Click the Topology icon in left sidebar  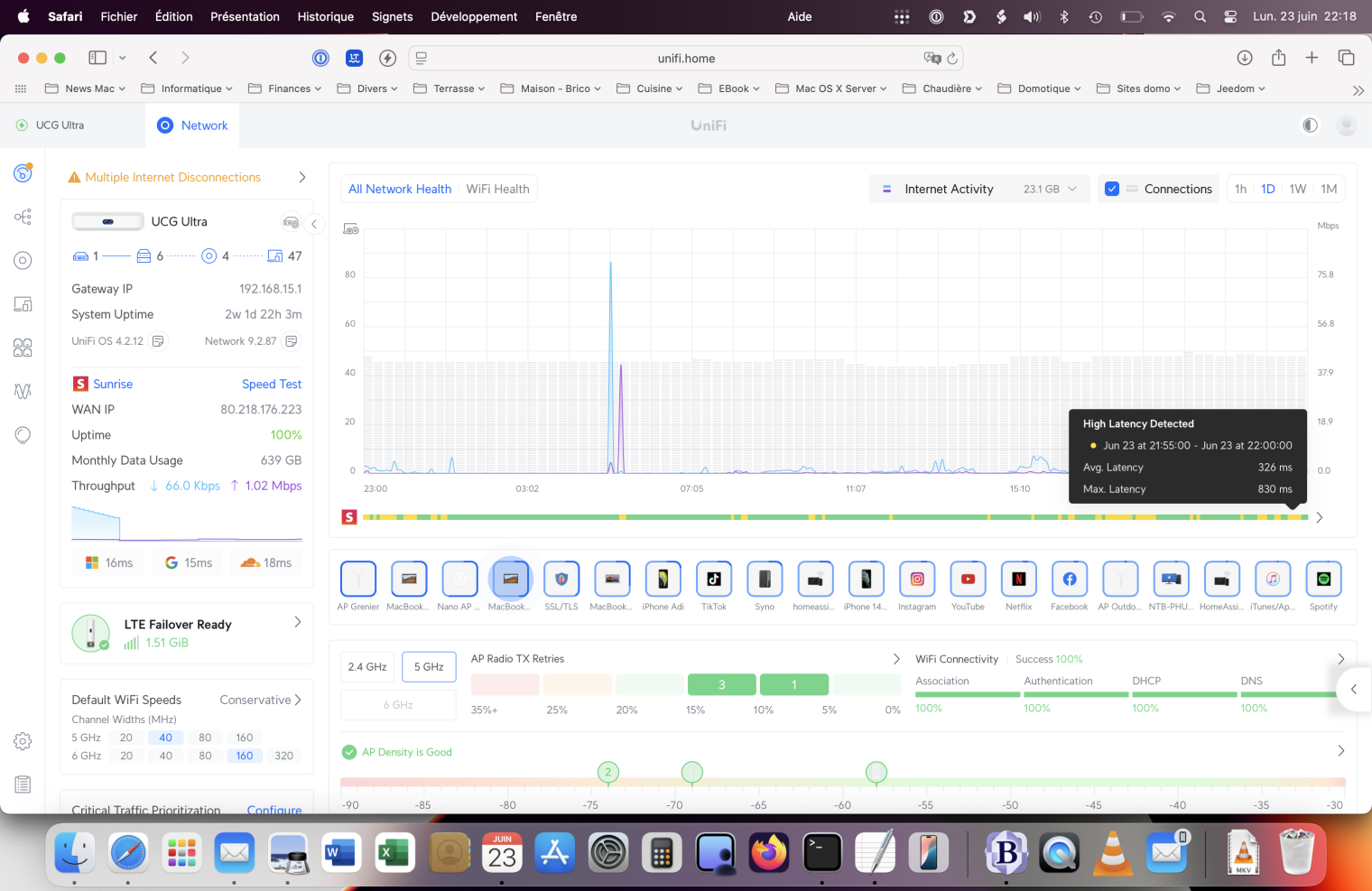pos(23,217)
